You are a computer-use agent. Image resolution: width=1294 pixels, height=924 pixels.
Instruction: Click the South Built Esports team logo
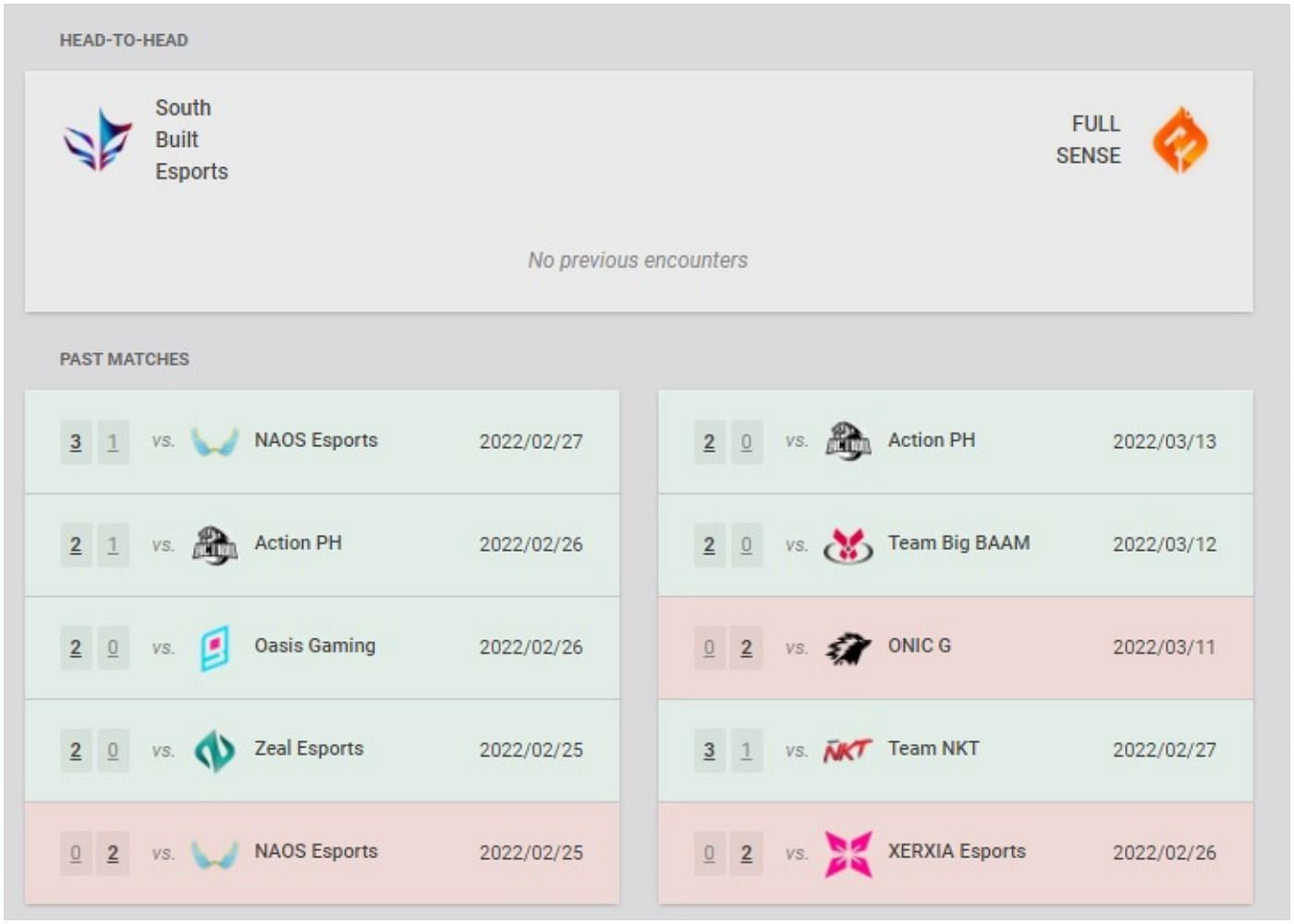98,140
